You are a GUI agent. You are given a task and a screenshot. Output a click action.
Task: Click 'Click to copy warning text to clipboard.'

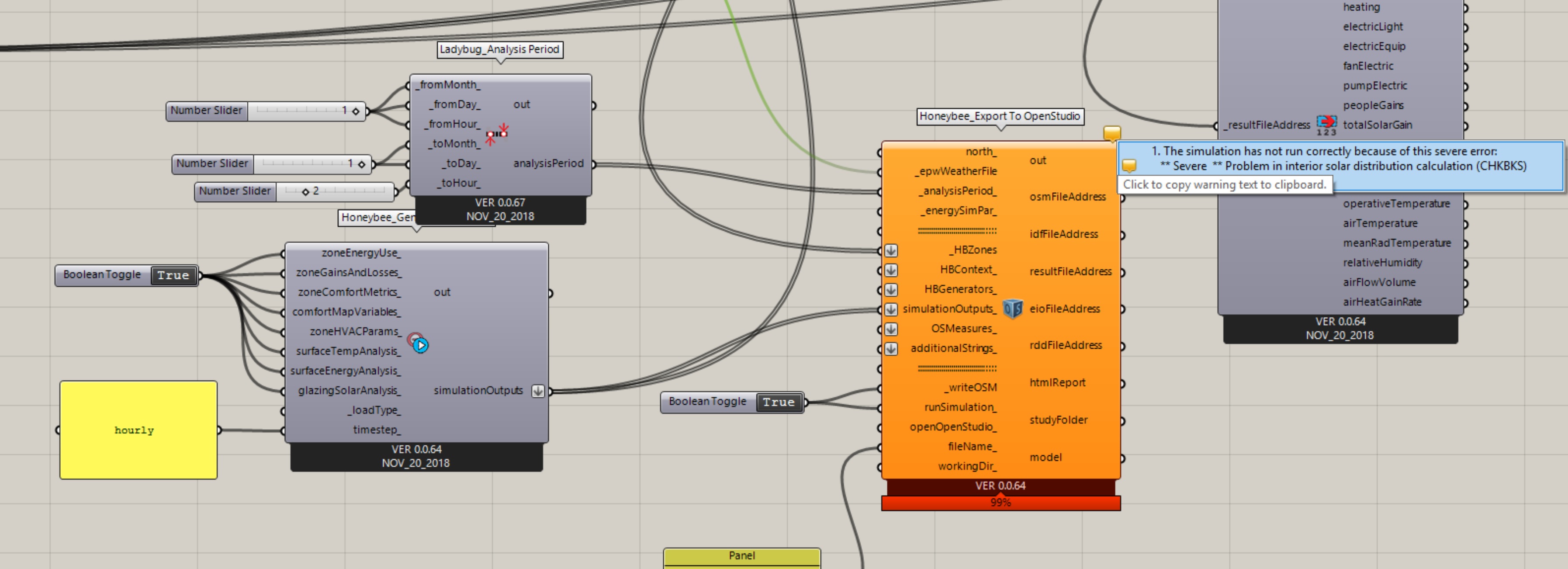click(1225, 184)
